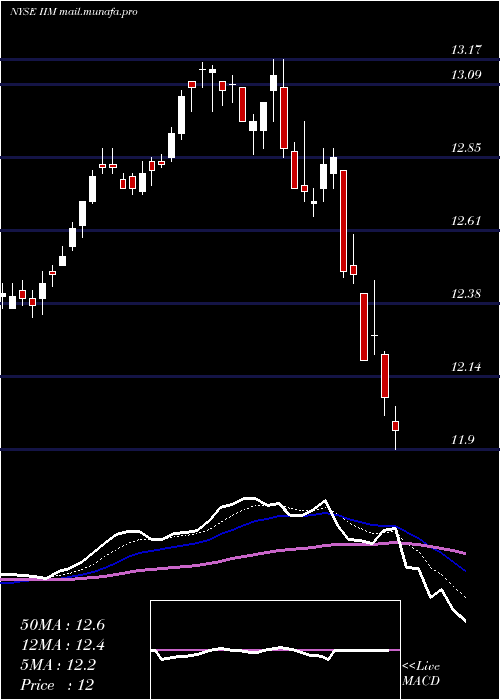500x700 pixels.
Task: Click the 'NYSE HM mail.munafa.pro' chart title
Action: (x=74, y=12)
